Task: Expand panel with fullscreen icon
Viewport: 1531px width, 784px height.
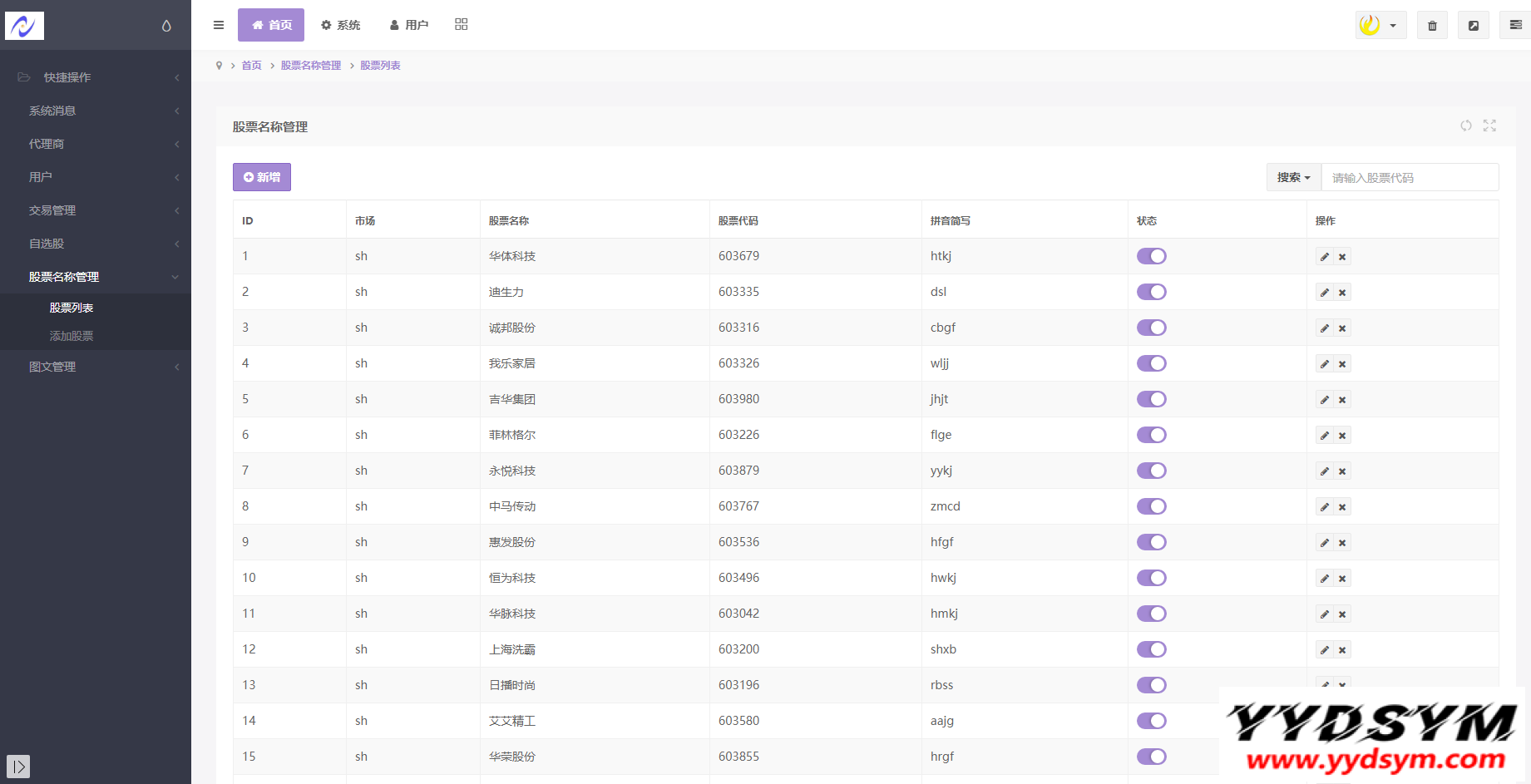Action: click(1489, 126)
